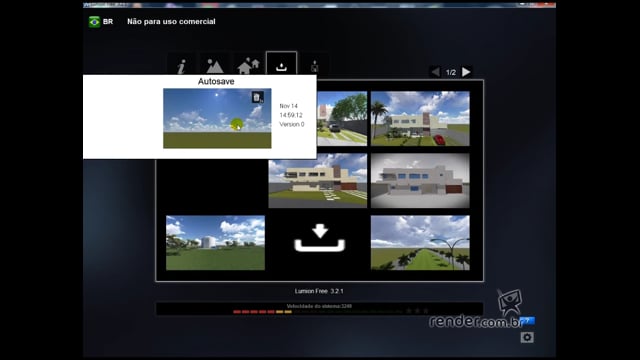Click the 'Autosave' title text
Image resolution: width=640 pixels, height=360 pixels.
click(x=216, y=81)
